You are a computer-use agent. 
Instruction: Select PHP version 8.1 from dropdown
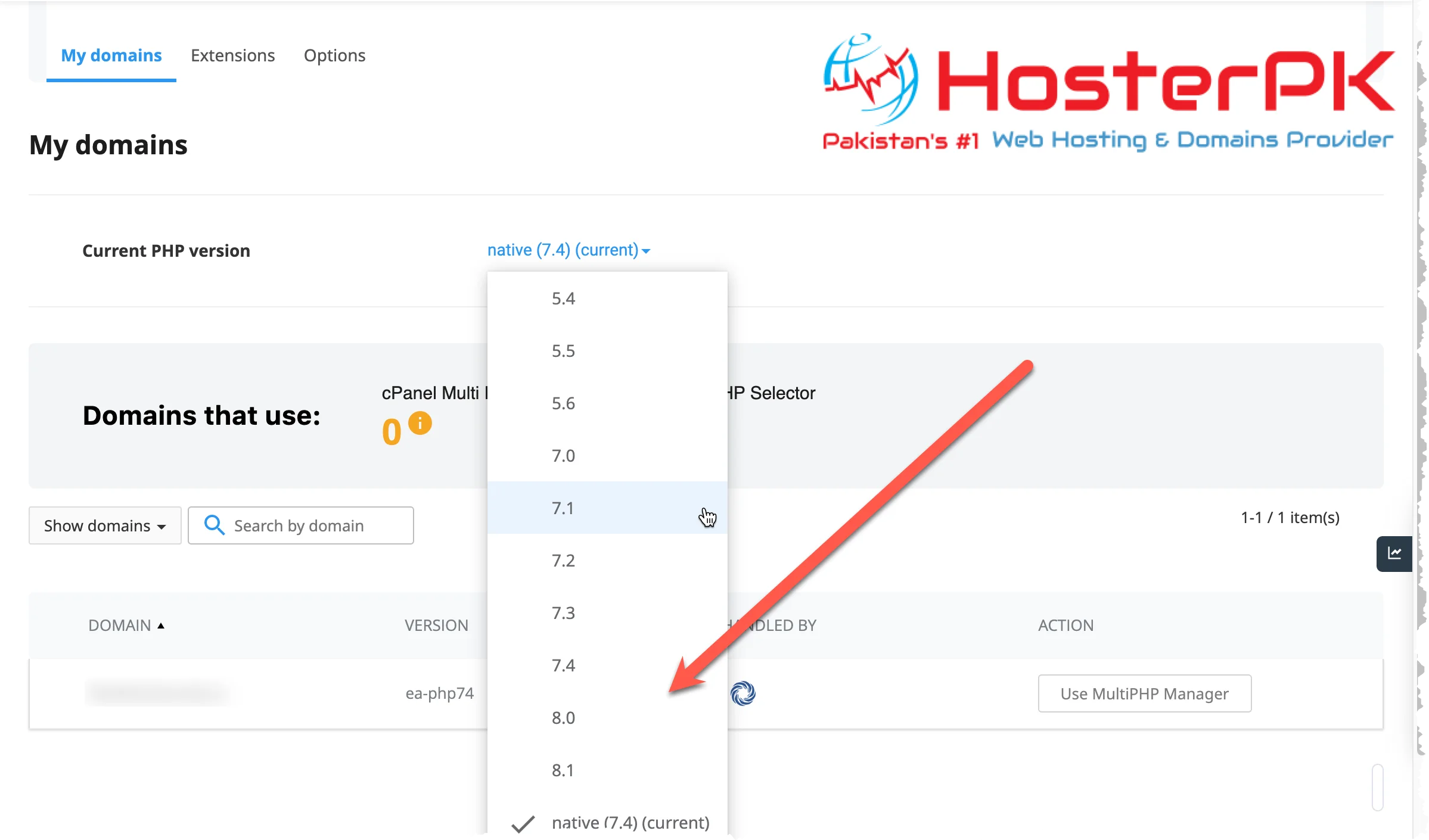(563, 770)
